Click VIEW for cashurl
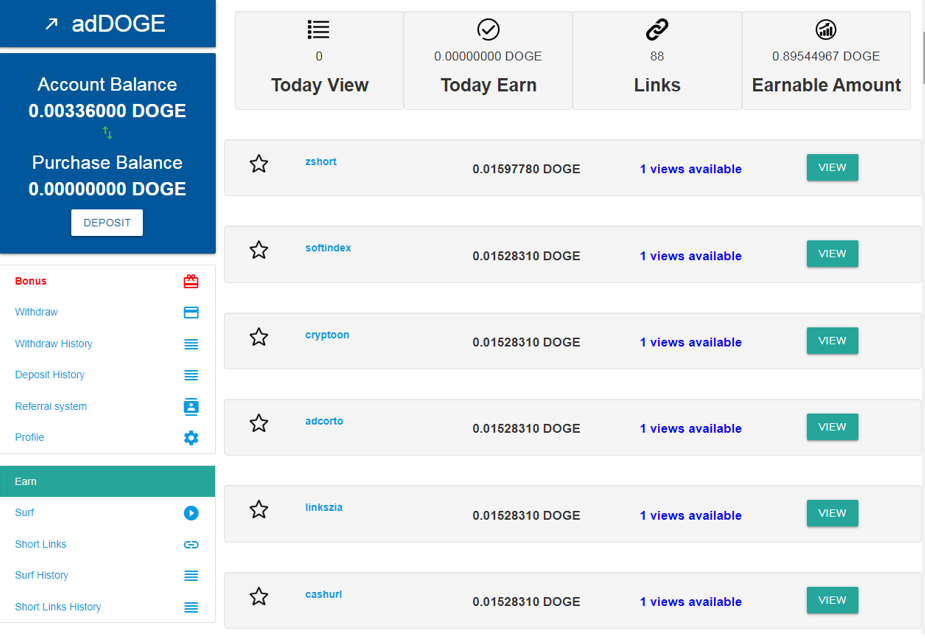This screenshot has height=639, width=925. coord(832,600)
